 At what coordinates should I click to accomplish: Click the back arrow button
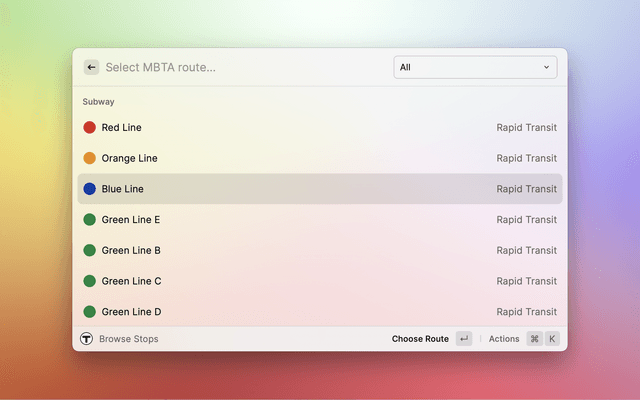(x=91, y=67)
